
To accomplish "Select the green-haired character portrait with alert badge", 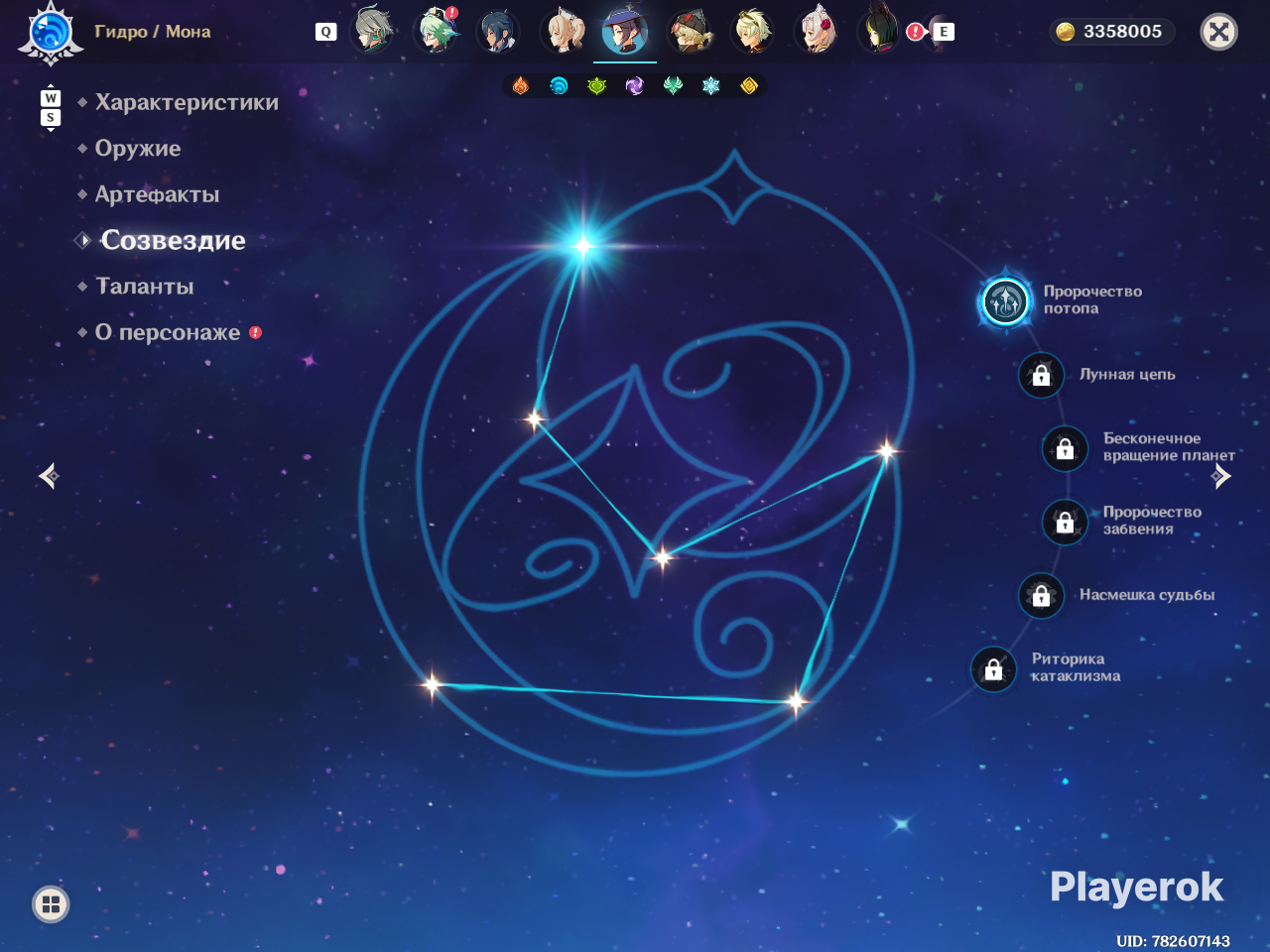I will pos(436,30).
